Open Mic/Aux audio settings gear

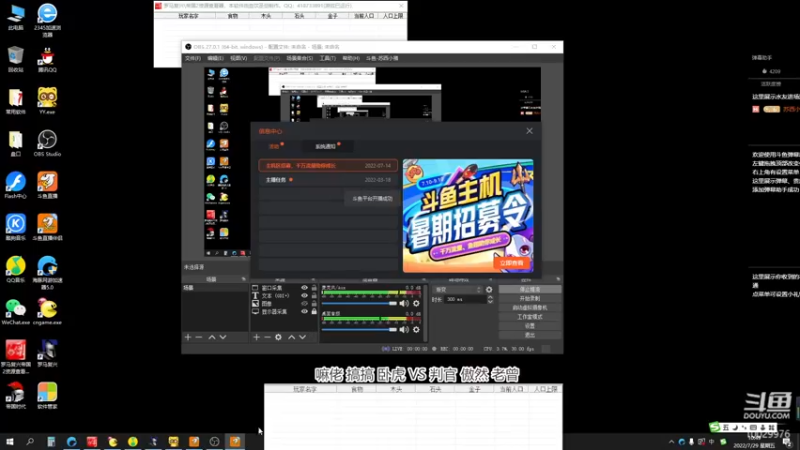416,304
